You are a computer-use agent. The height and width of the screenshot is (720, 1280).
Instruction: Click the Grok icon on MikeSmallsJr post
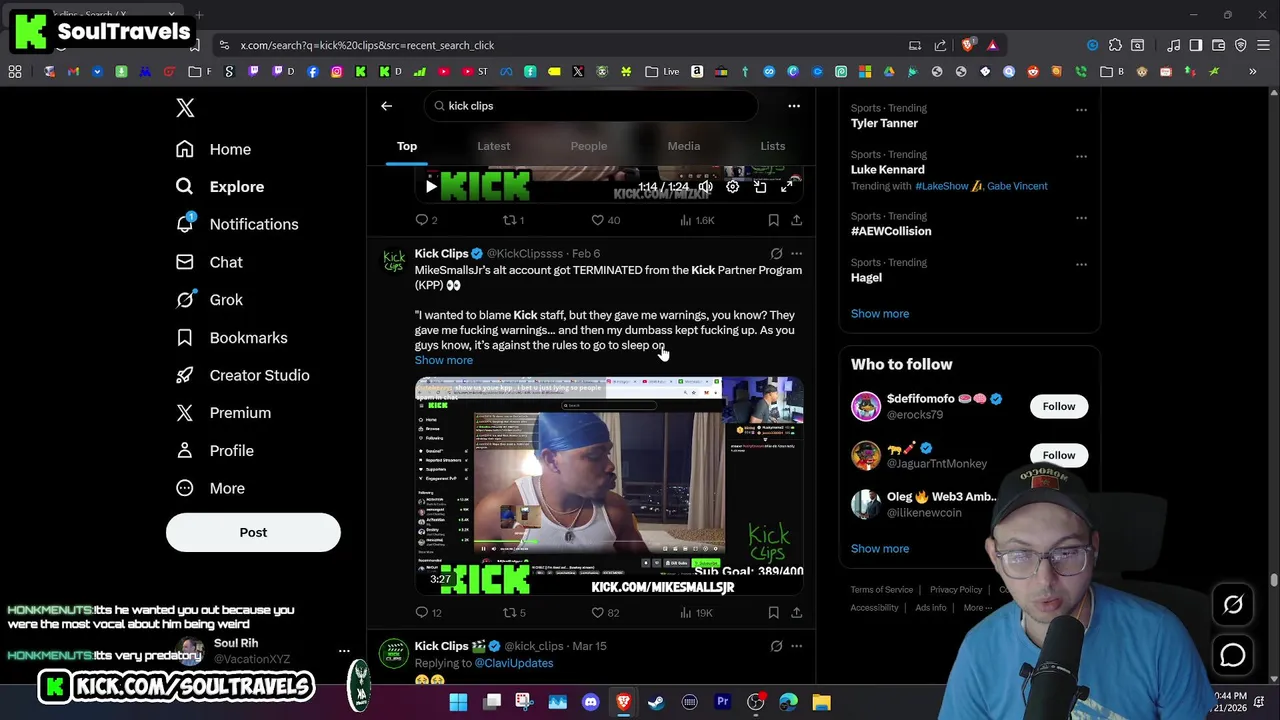coord(776,254)
